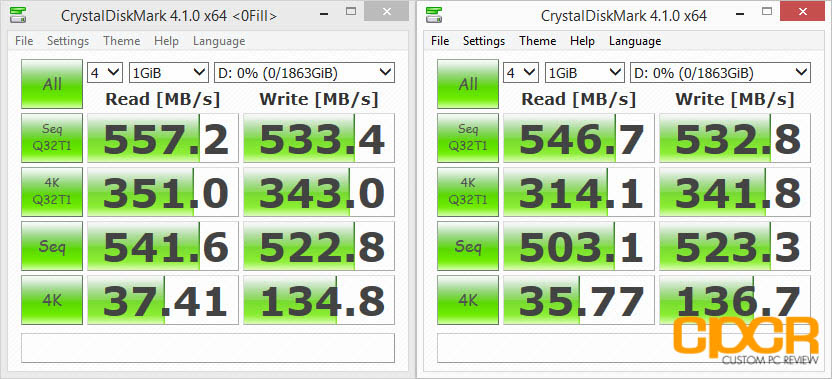832x379 pixels.
Task: Click the 546.7 read result in right window
Action: tap(579, 138)
